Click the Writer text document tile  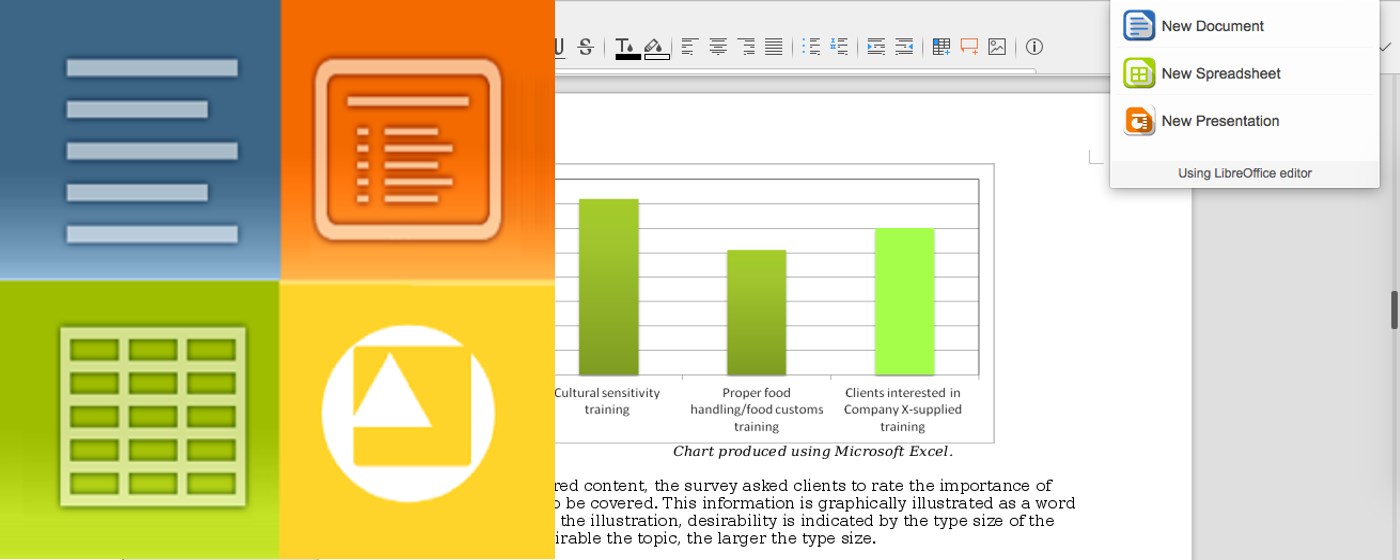coord(140,140)
